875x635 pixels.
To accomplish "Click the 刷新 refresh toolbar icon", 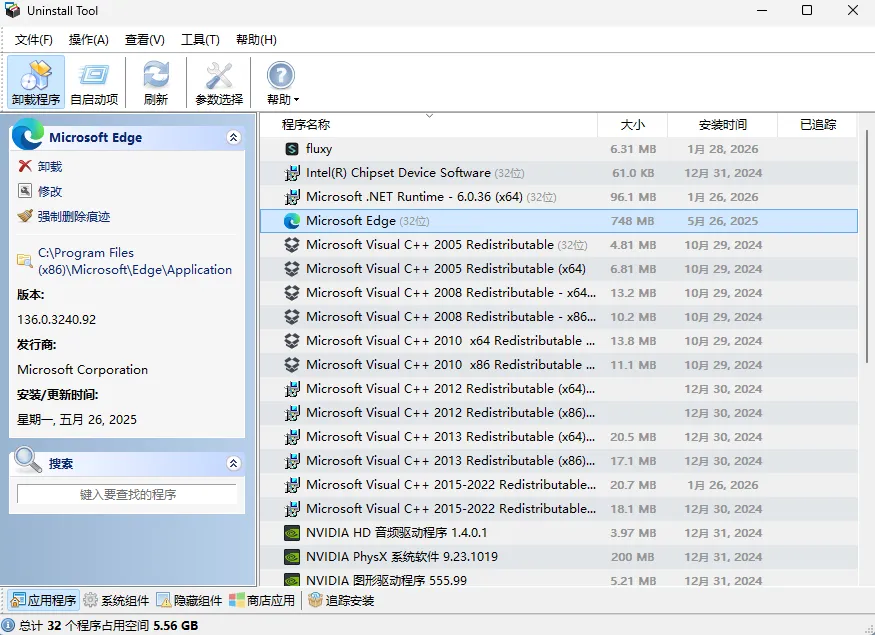I will 156,83.
